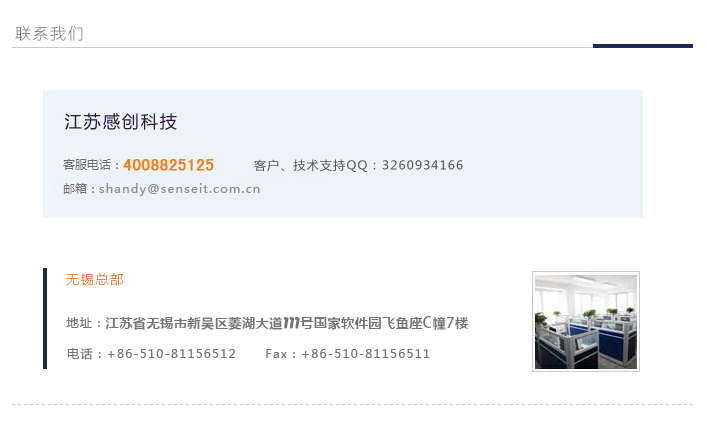Click the Wuxi headquarters address text
Viewport: 708px width, 431px height.
click(287, 323)
